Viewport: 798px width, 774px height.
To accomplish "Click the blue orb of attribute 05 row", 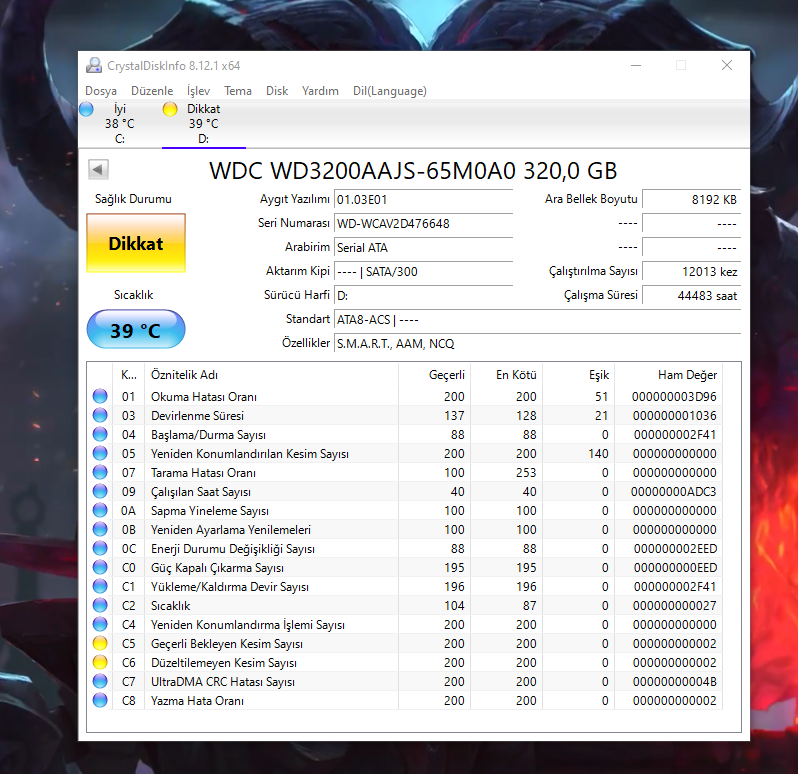I will tap(100, 453).
